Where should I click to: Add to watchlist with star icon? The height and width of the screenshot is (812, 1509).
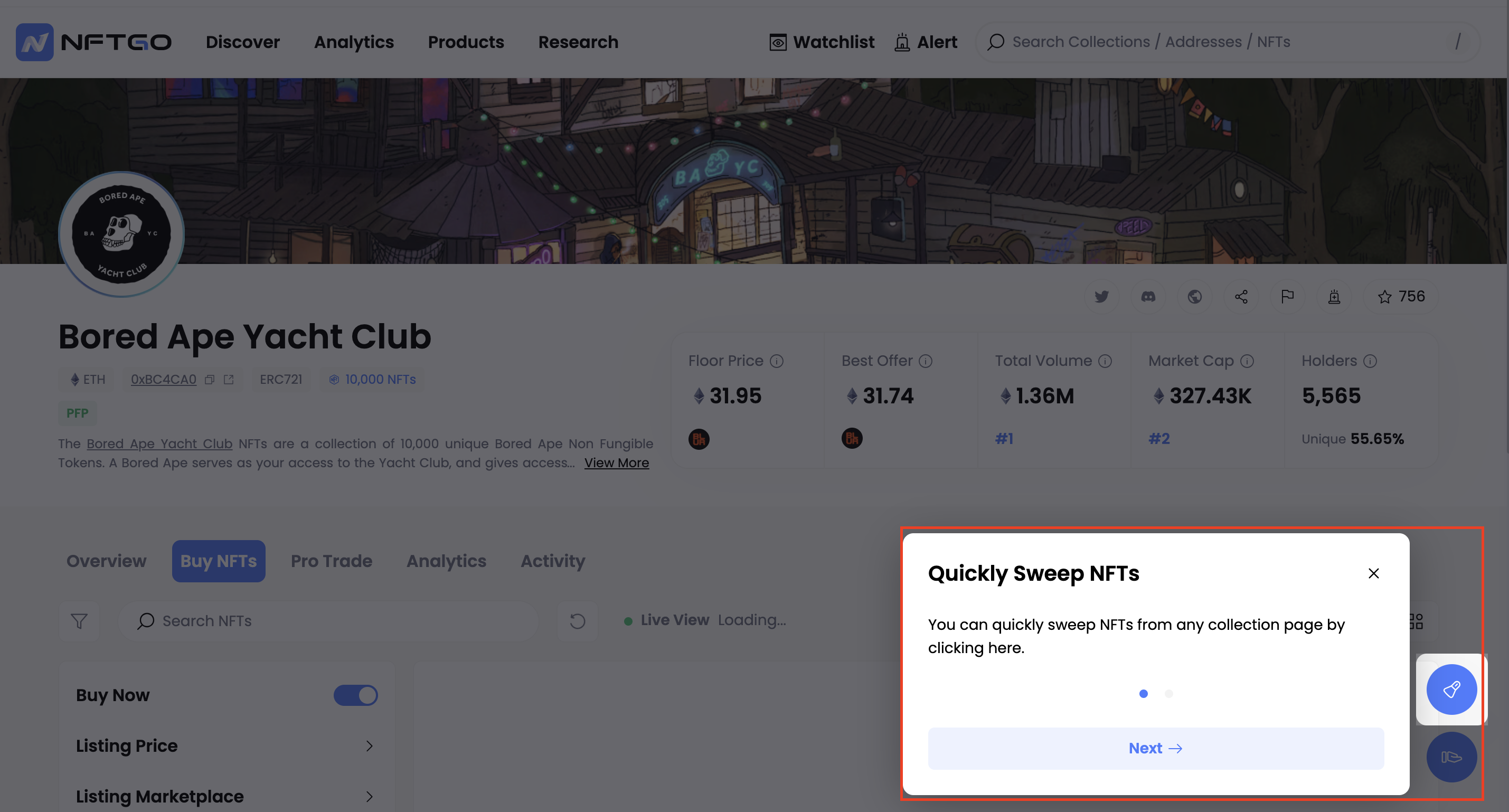(1401, 296)
